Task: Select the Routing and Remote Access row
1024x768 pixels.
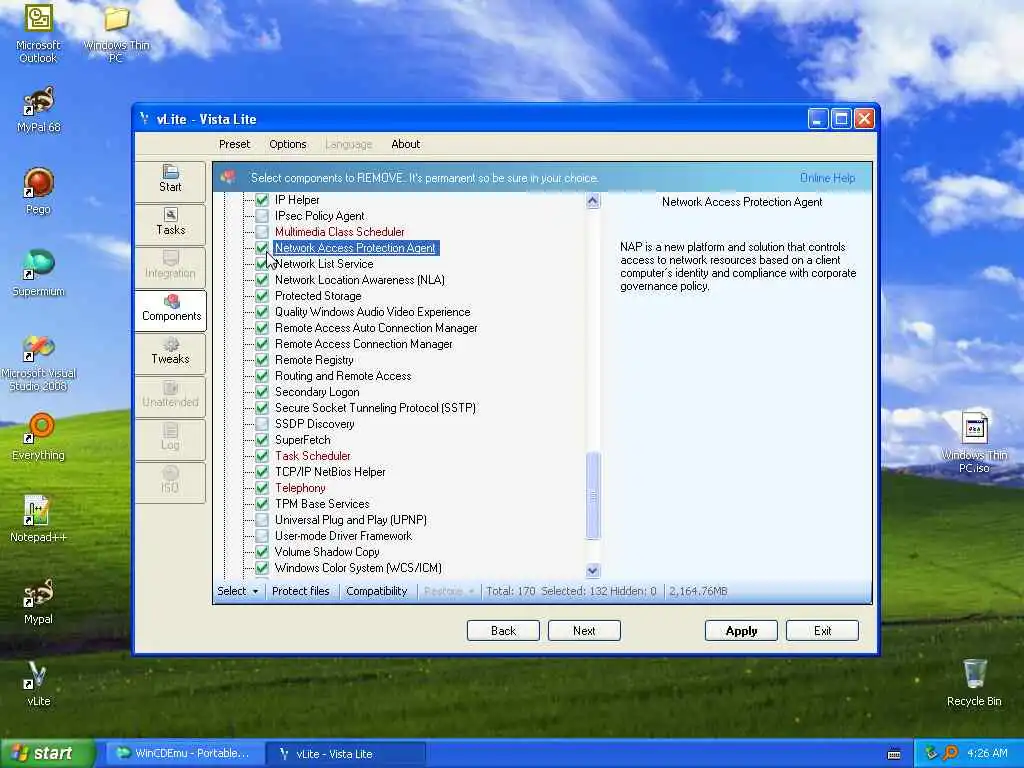Action: (x=343, y=376)
